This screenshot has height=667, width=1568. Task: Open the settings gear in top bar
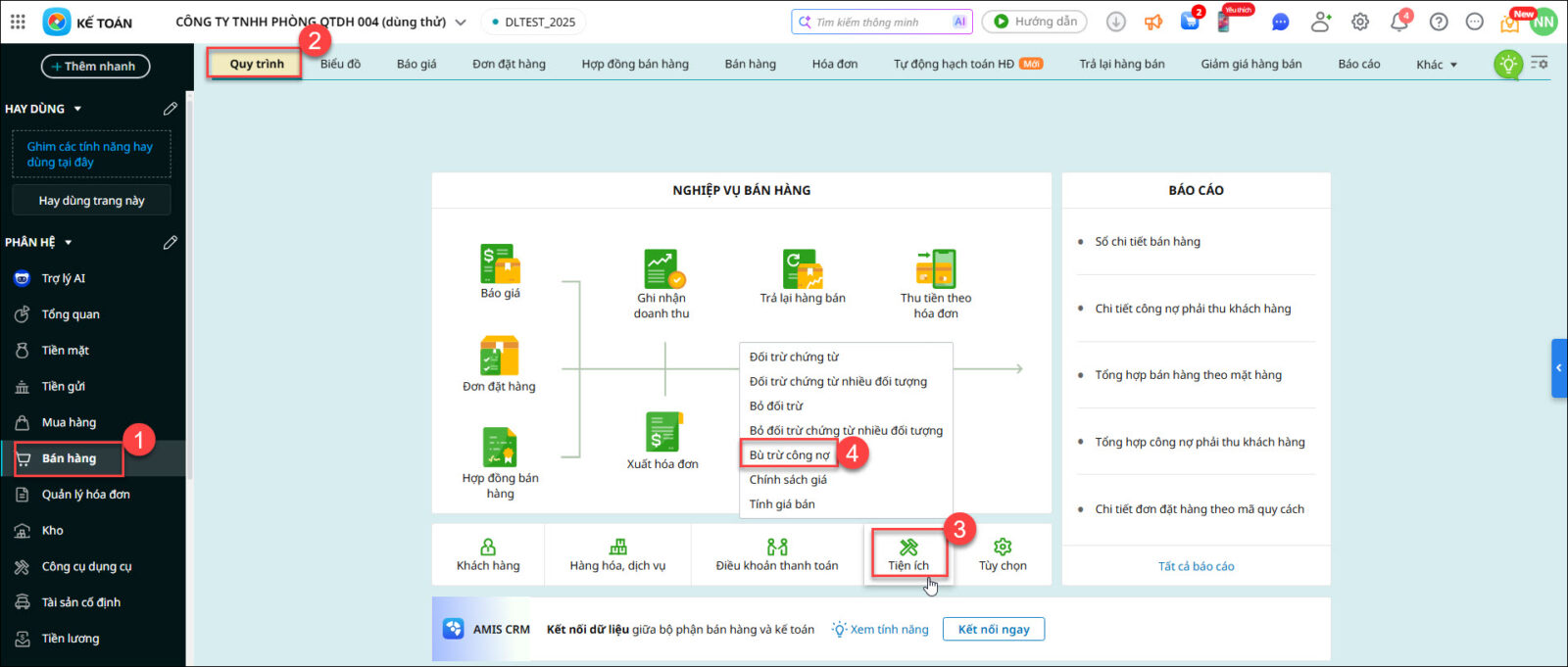(1360, 22)
